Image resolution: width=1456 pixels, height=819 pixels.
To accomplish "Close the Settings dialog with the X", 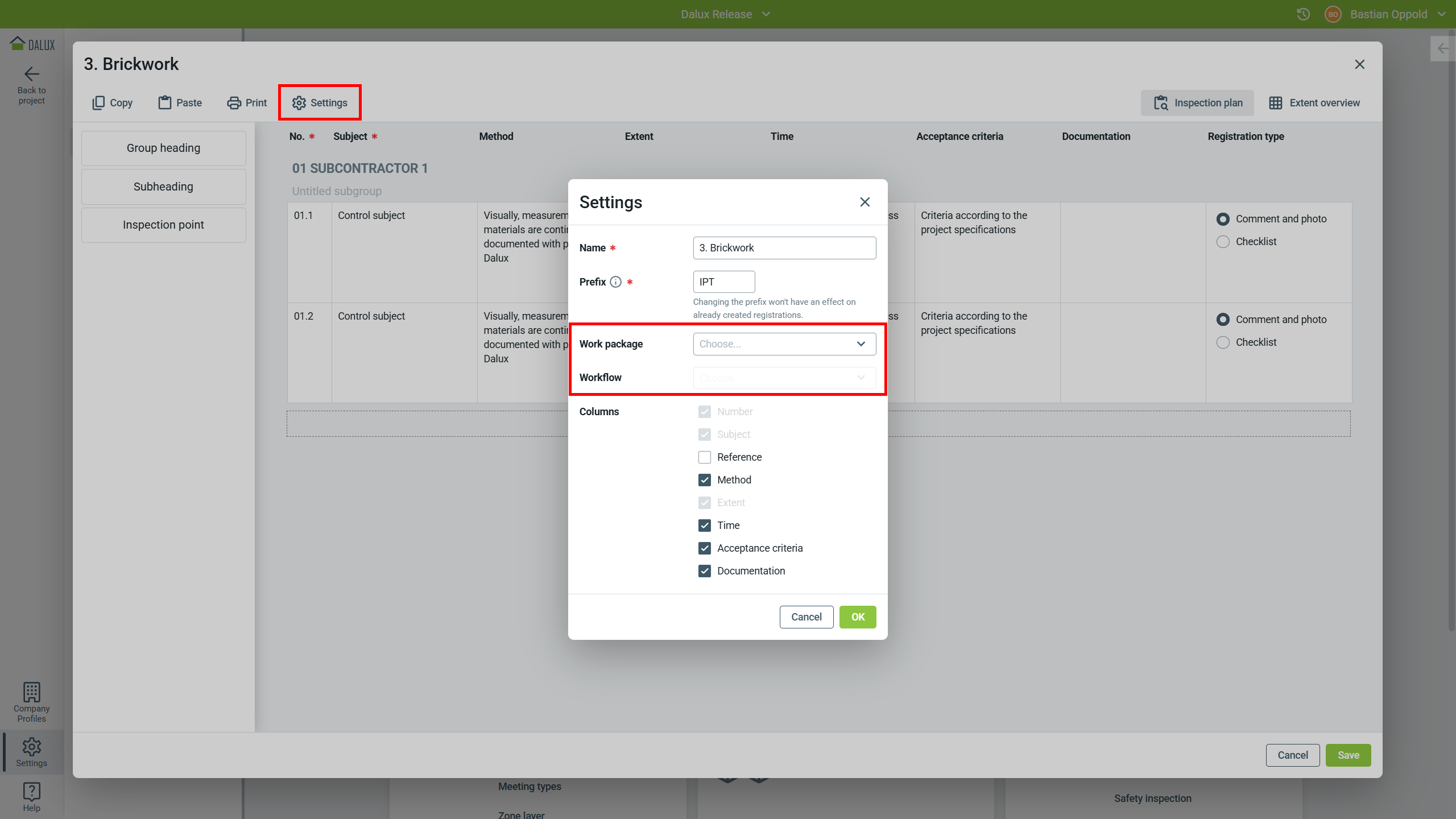I will pos(864,202).
